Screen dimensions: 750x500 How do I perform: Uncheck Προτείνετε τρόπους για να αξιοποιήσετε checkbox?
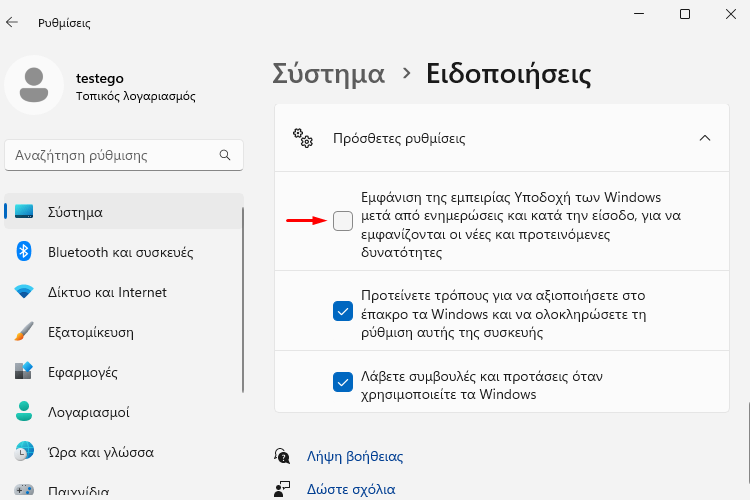[343, 311]
